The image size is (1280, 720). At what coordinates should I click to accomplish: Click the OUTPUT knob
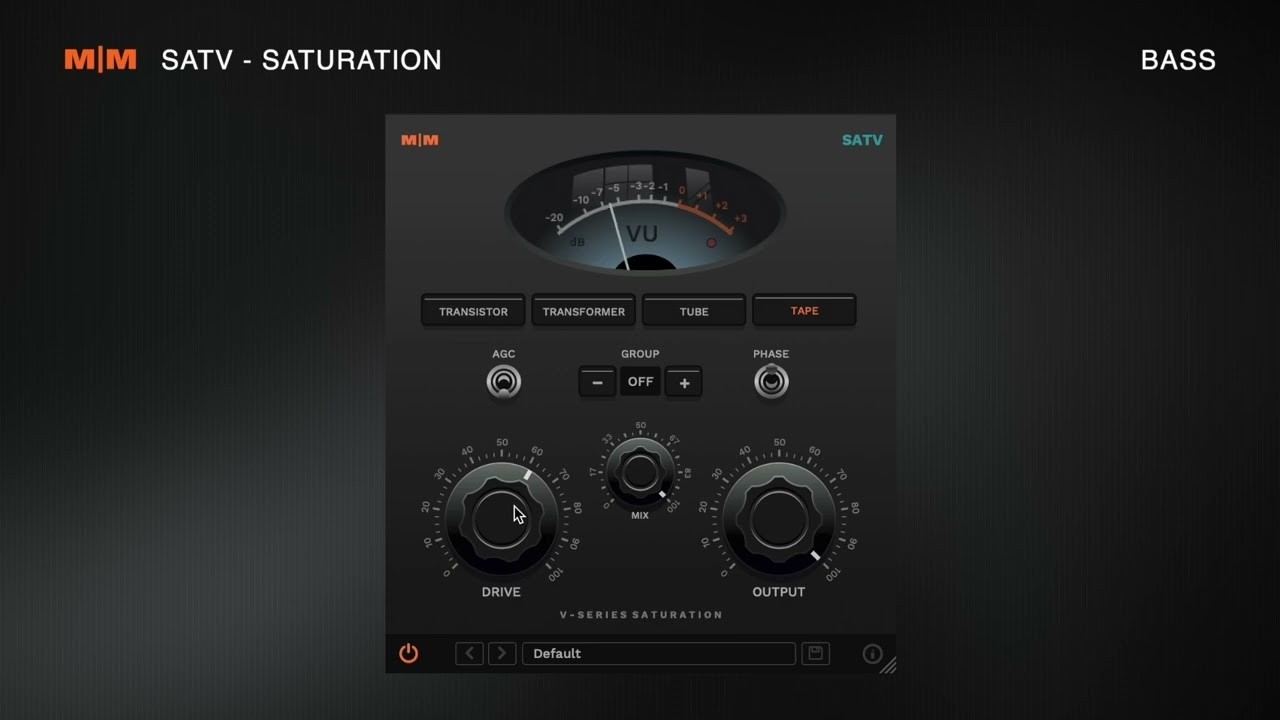[x=779, y=518]
